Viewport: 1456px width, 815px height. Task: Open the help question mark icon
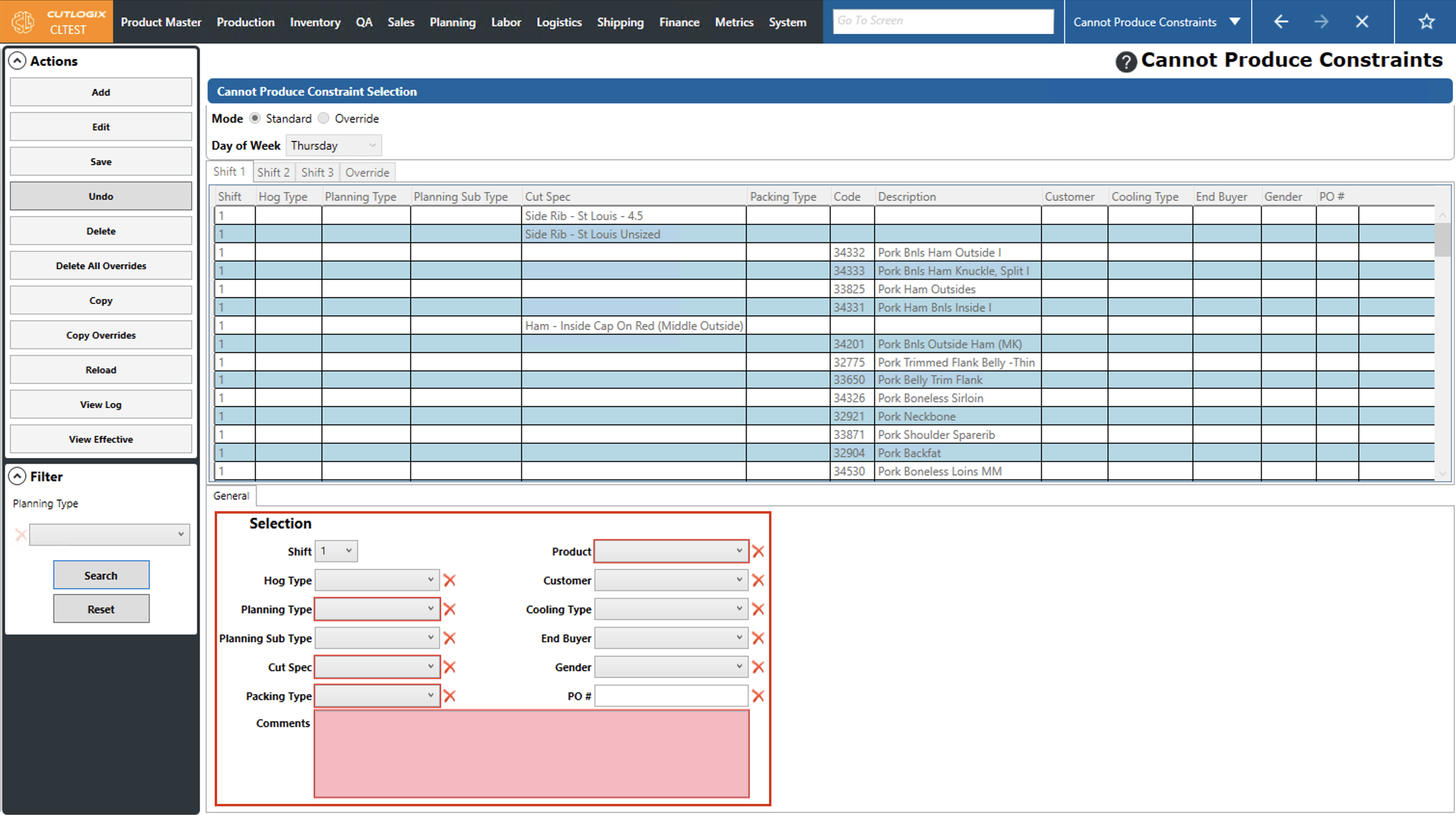(x=1126, y=62)
